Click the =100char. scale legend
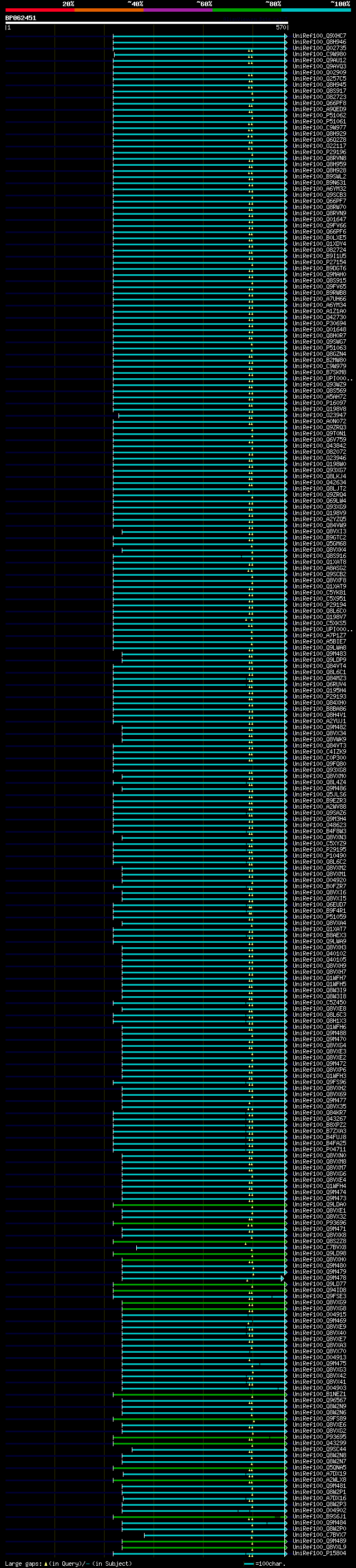 [265, 1564]
